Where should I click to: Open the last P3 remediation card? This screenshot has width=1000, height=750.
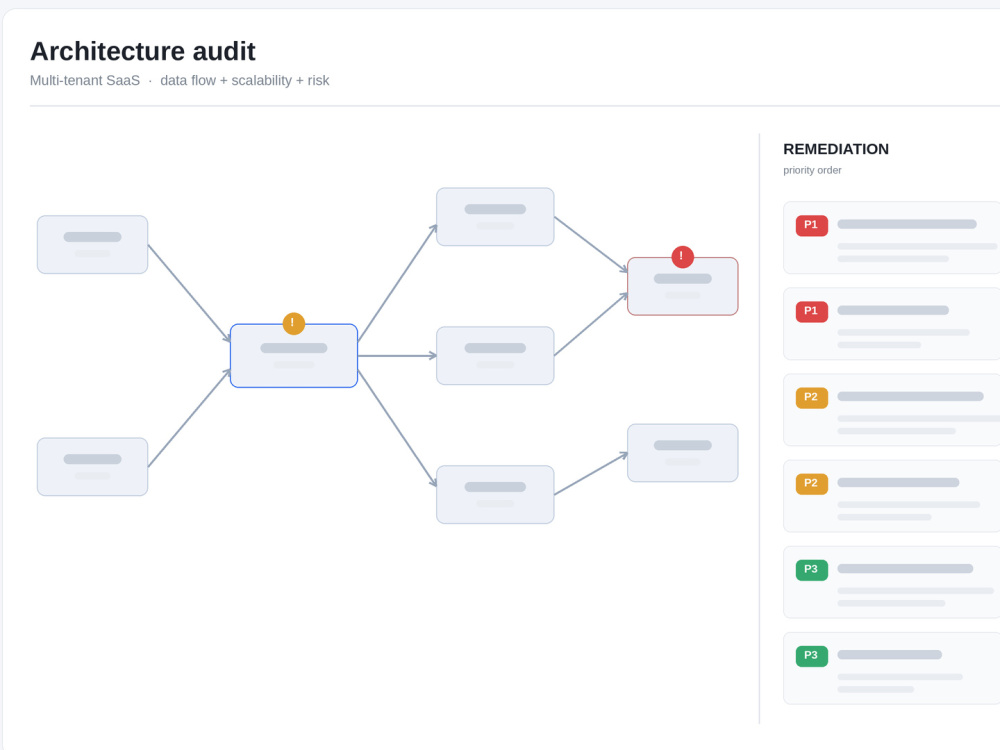pos(892,668)
